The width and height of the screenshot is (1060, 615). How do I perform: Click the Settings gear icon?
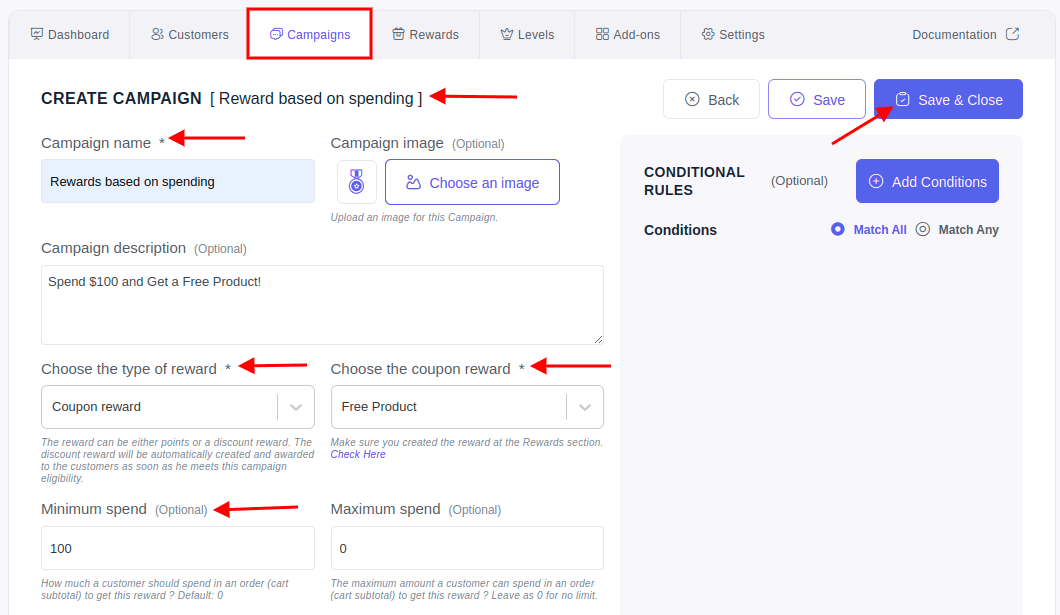(708, 34)
